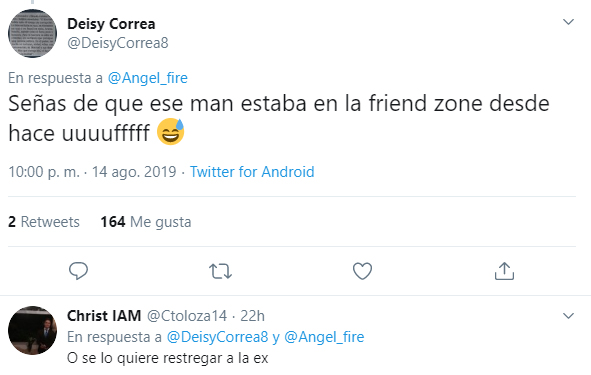Screen dimensions: 591x375
Task: Reply to Deisy Correa's tweet
Action: [78, 271]
